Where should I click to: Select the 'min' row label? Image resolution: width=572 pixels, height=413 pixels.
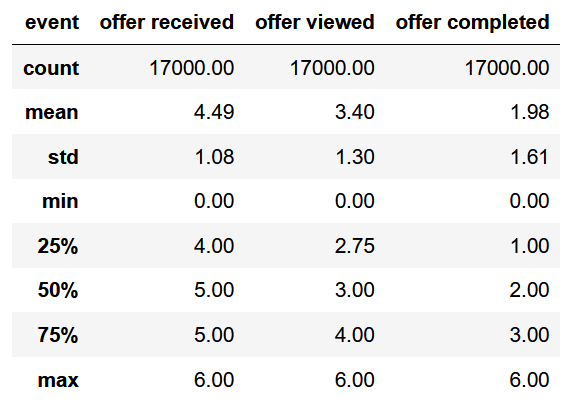coord(60,201)
